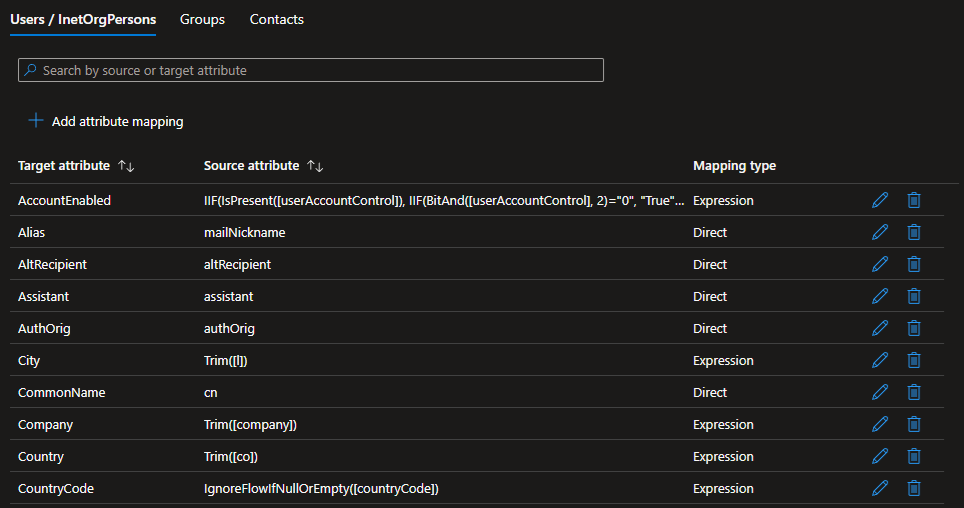Click the IIF(IsPresent([userAccountControl]) expression
The height and width of the screenshot is (508, 964).
[x=444, y=200]
